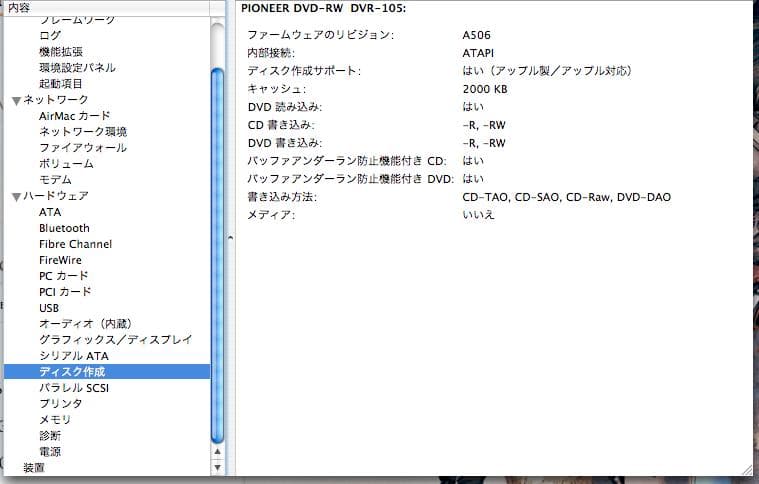Click CD-TAO, CD-SAO write methods value
The image size is (759, 484).
[567, 197]
